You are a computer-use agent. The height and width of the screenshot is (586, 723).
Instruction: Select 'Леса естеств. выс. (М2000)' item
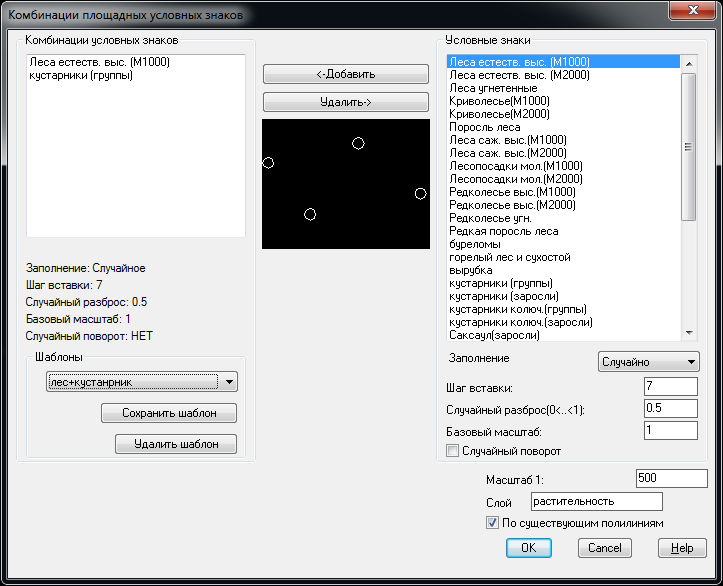click(x=563, y=75)
